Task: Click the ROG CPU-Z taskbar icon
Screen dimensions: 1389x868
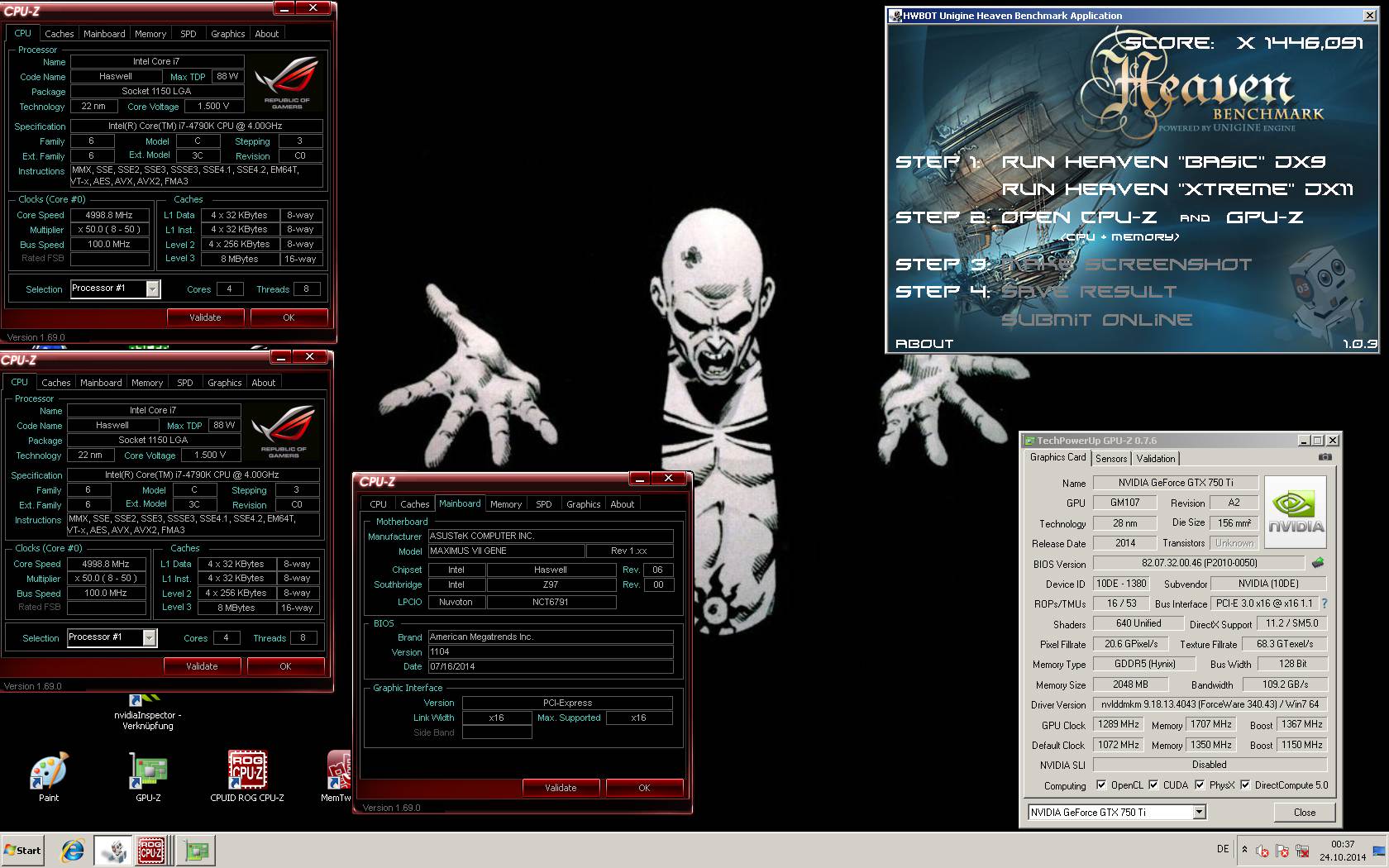Action: 151,850
